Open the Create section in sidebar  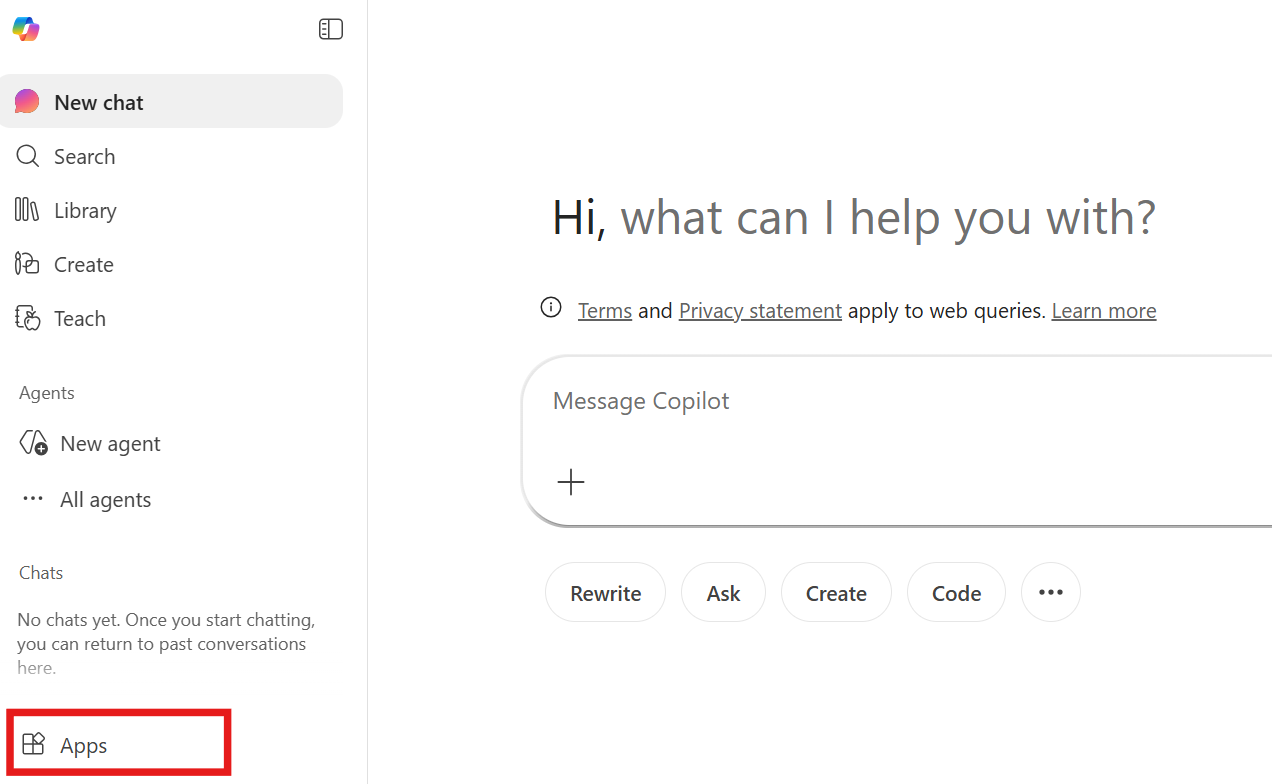point(171,264)
